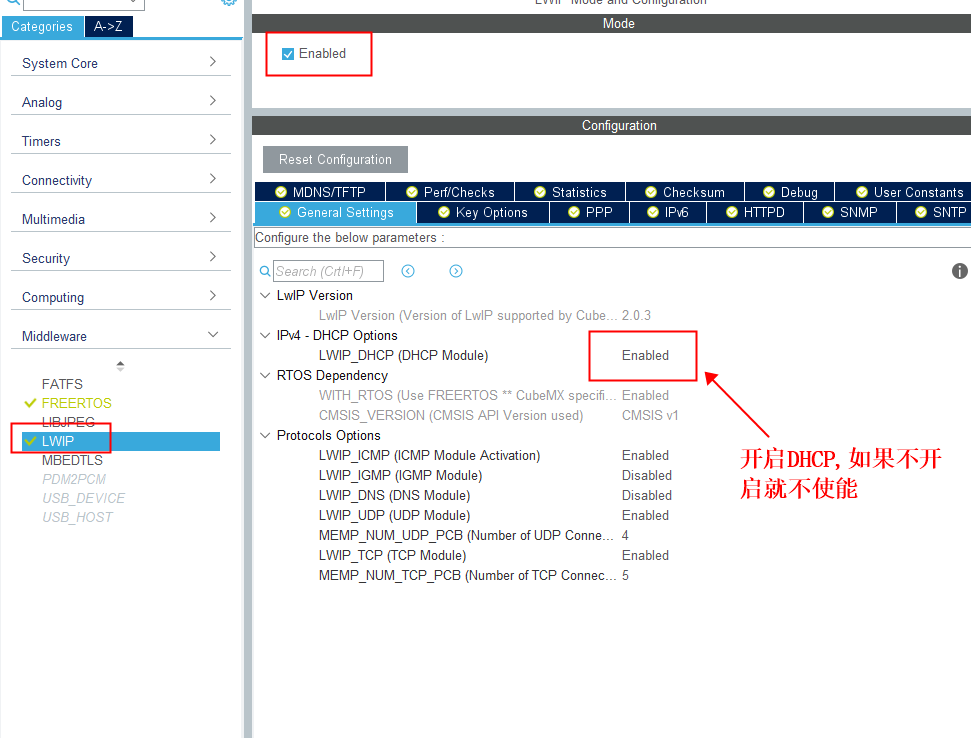Click the scroll arrow above the Middleware list
This screenshot has height=738, width=971.
(120, 362)
